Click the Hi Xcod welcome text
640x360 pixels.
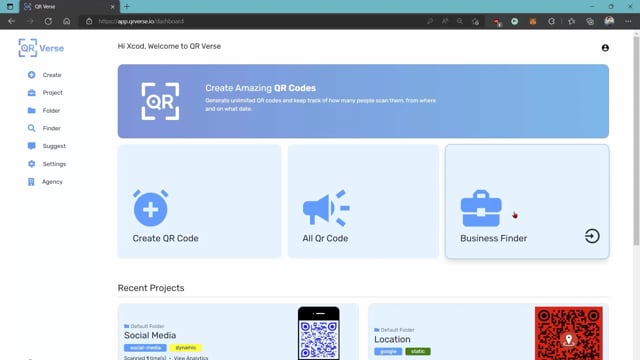point(169,46)
